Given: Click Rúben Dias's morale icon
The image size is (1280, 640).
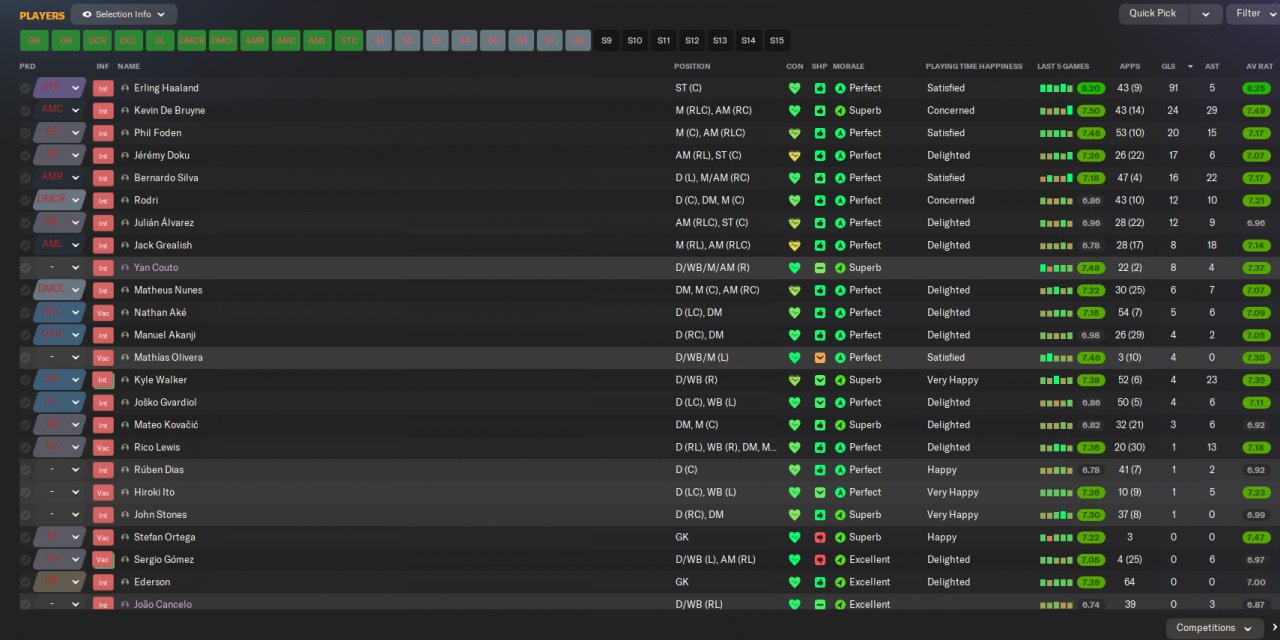Looking at the screenshot, I should (x=840, y=470).
